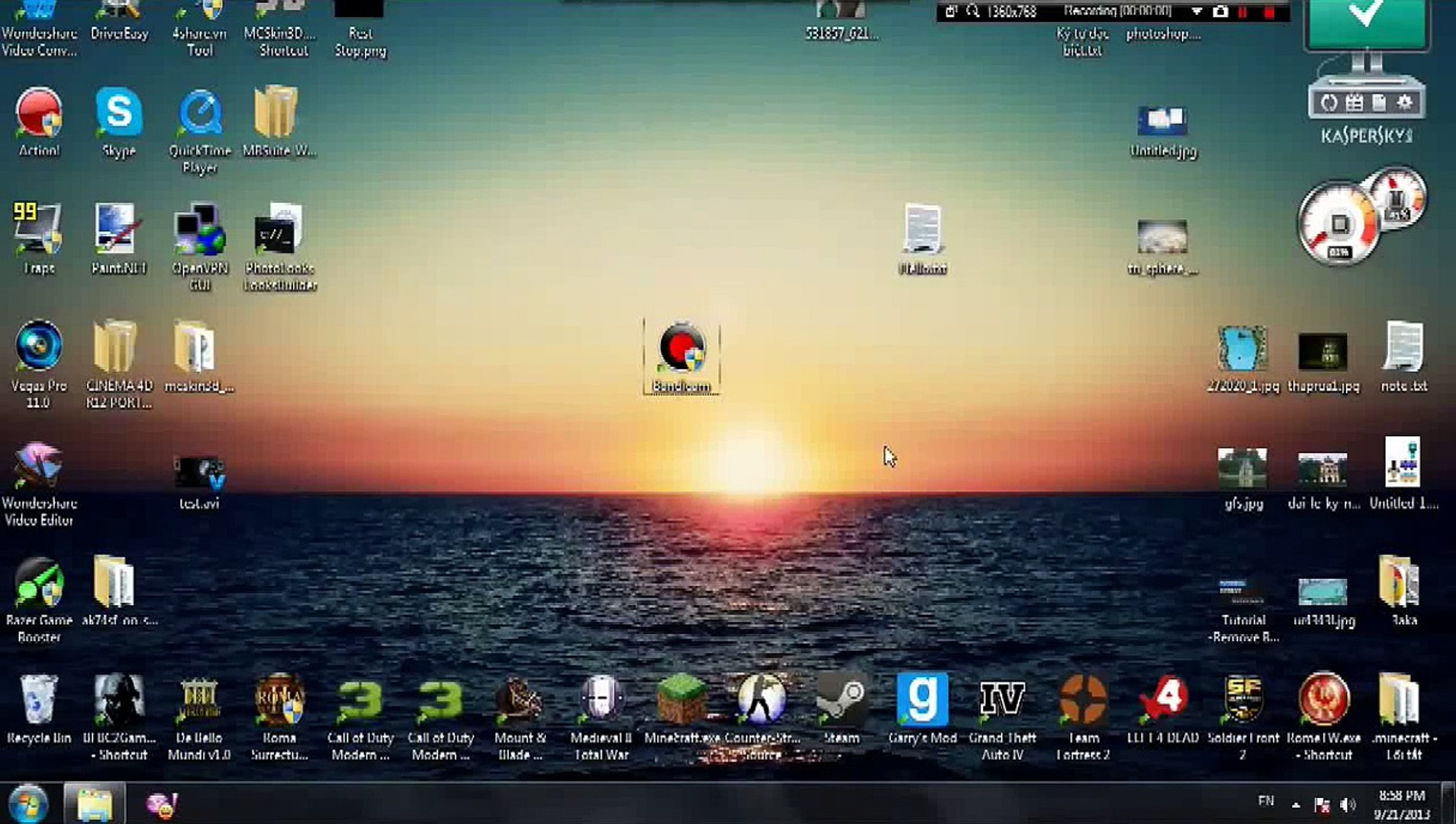Open Kaspersky gadget settings gear
This screenshot has width=1456, height=824.
1404,102
